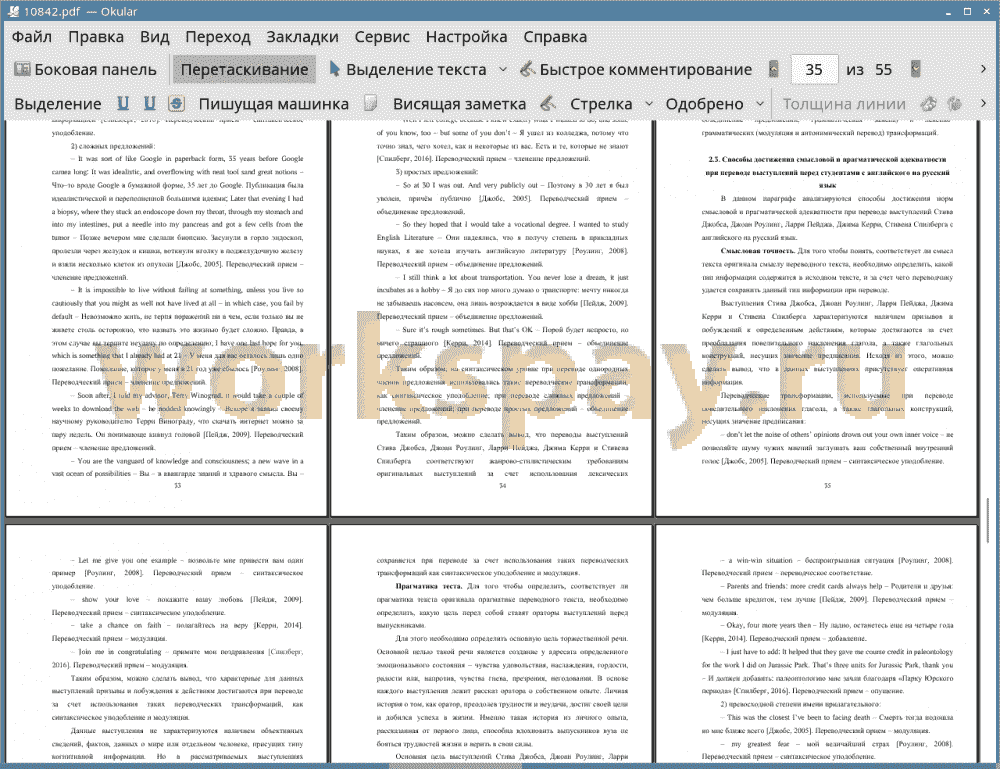The height and width of the screenshot is (769, 1000).
Task: Select the first underline annotation icon
Action: [122, 103]
